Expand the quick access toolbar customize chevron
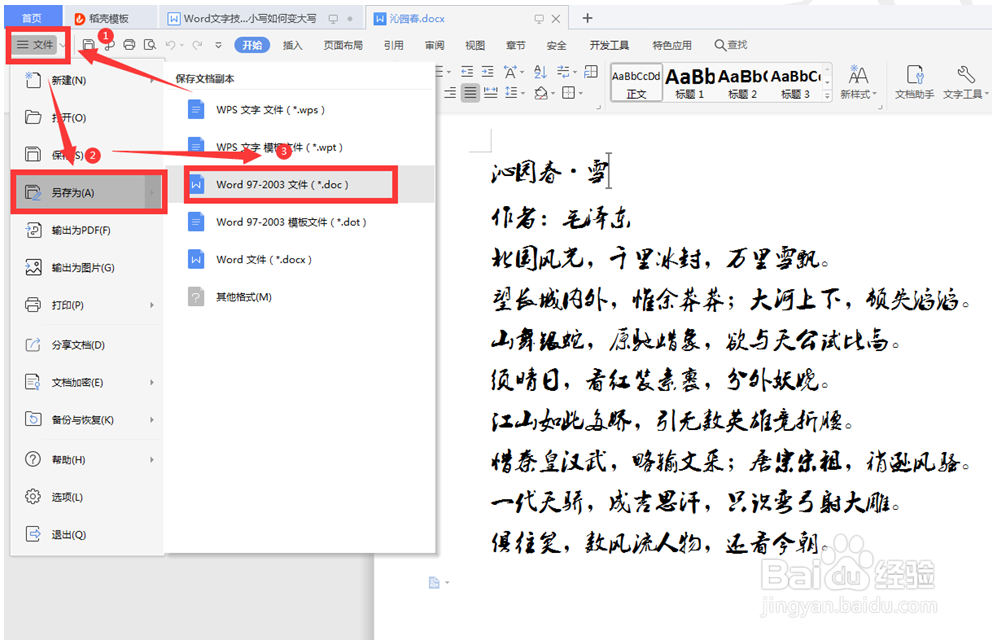The image size is (992, 640). (218, 44)
